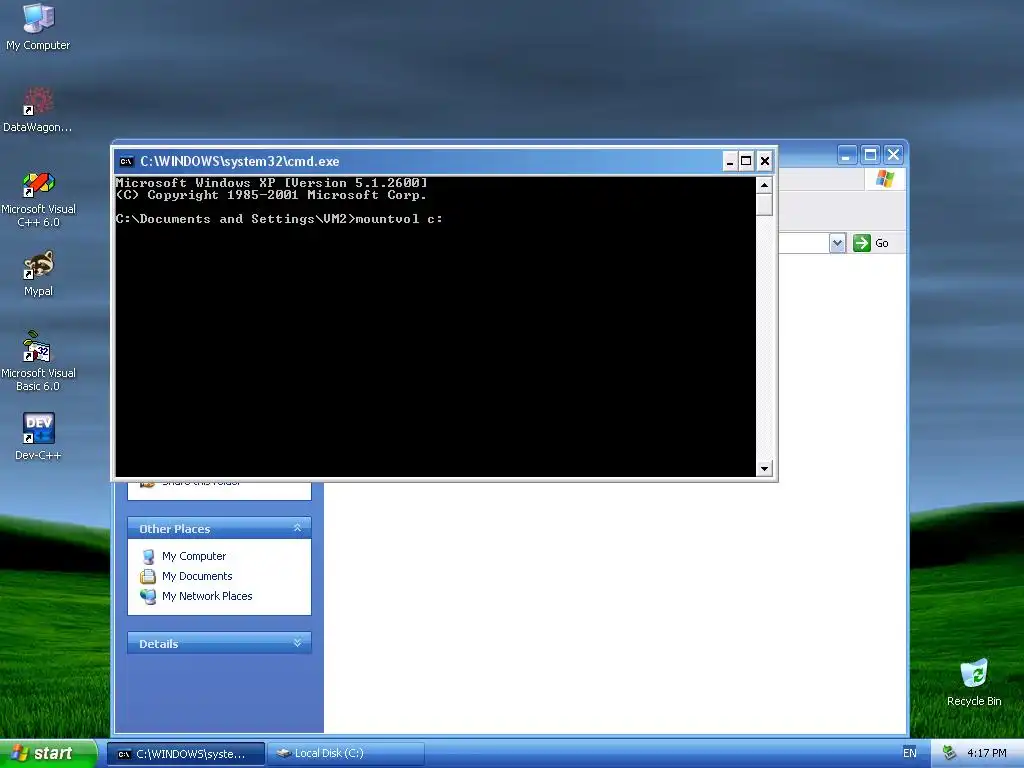Collapse the Other Places panel
The height and width of the screenshot is (768, 1024).
[297, 528]
